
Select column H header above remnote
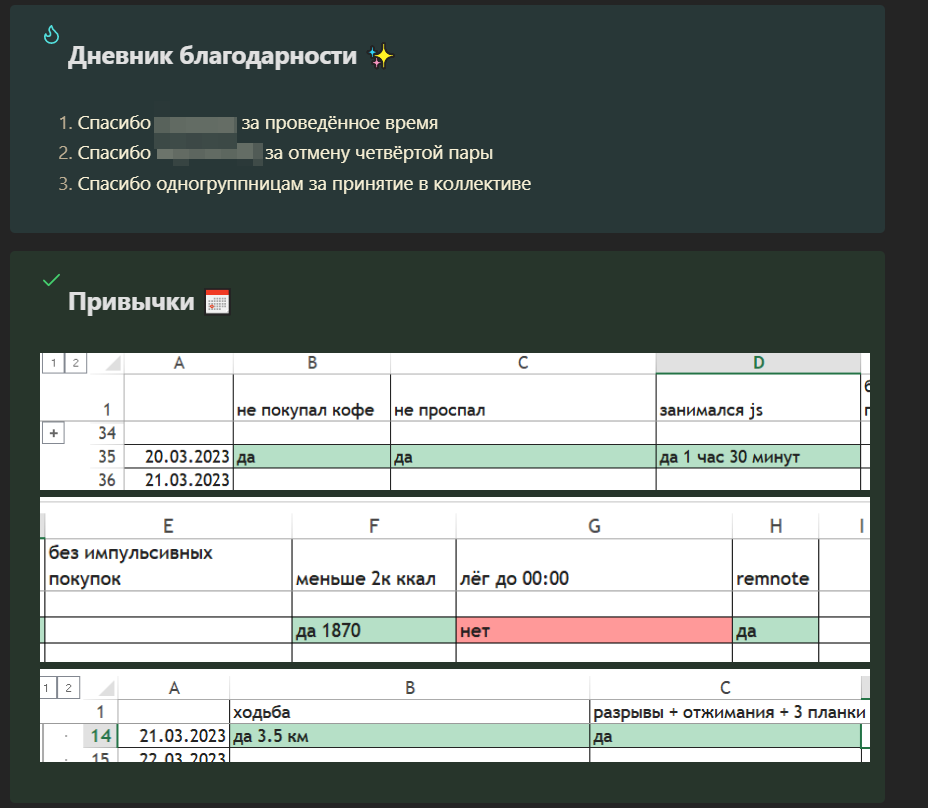tap(775, 525)
